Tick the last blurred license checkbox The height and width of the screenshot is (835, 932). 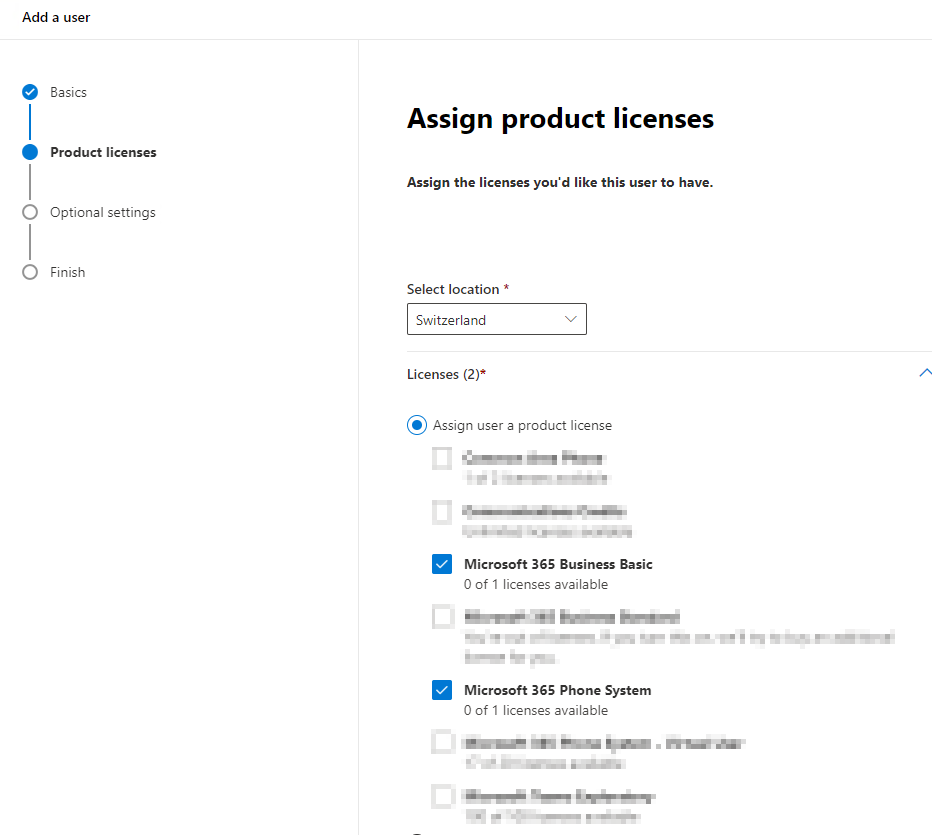(x=443, y=796)
